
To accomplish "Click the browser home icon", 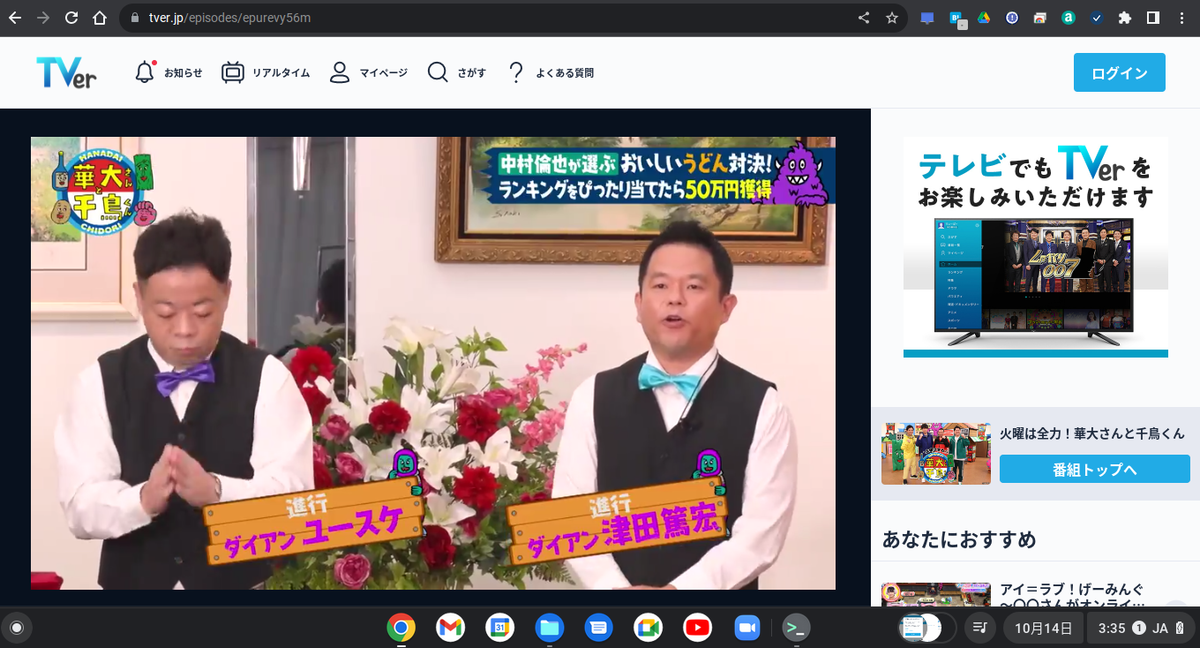I will 99,18.
